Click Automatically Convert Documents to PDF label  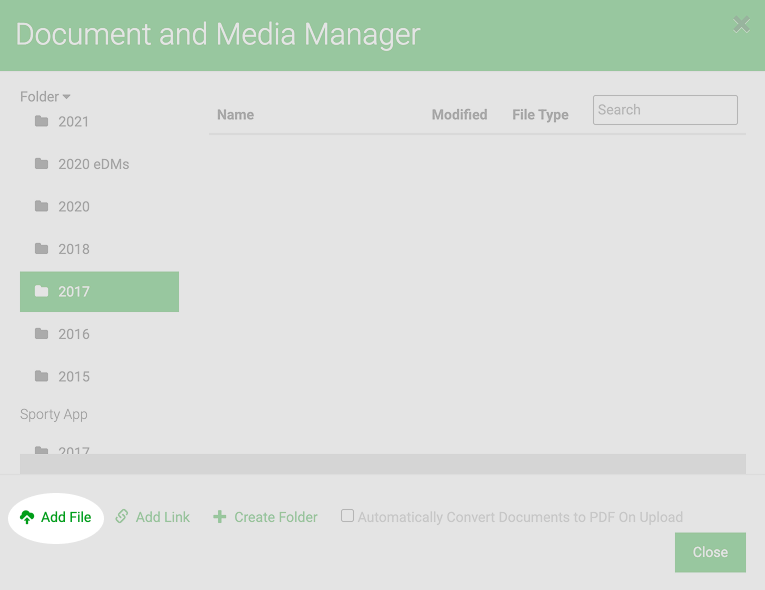point(520,517)
